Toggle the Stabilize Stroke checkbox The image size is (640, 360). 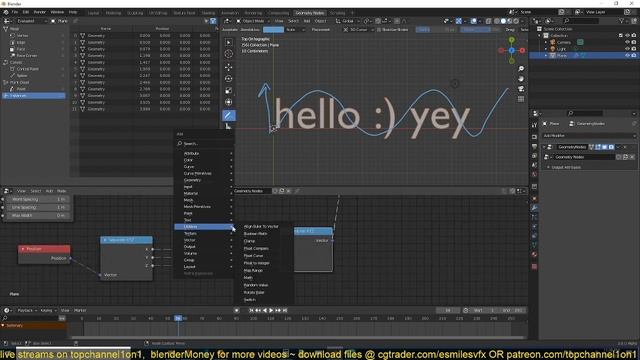379,30
